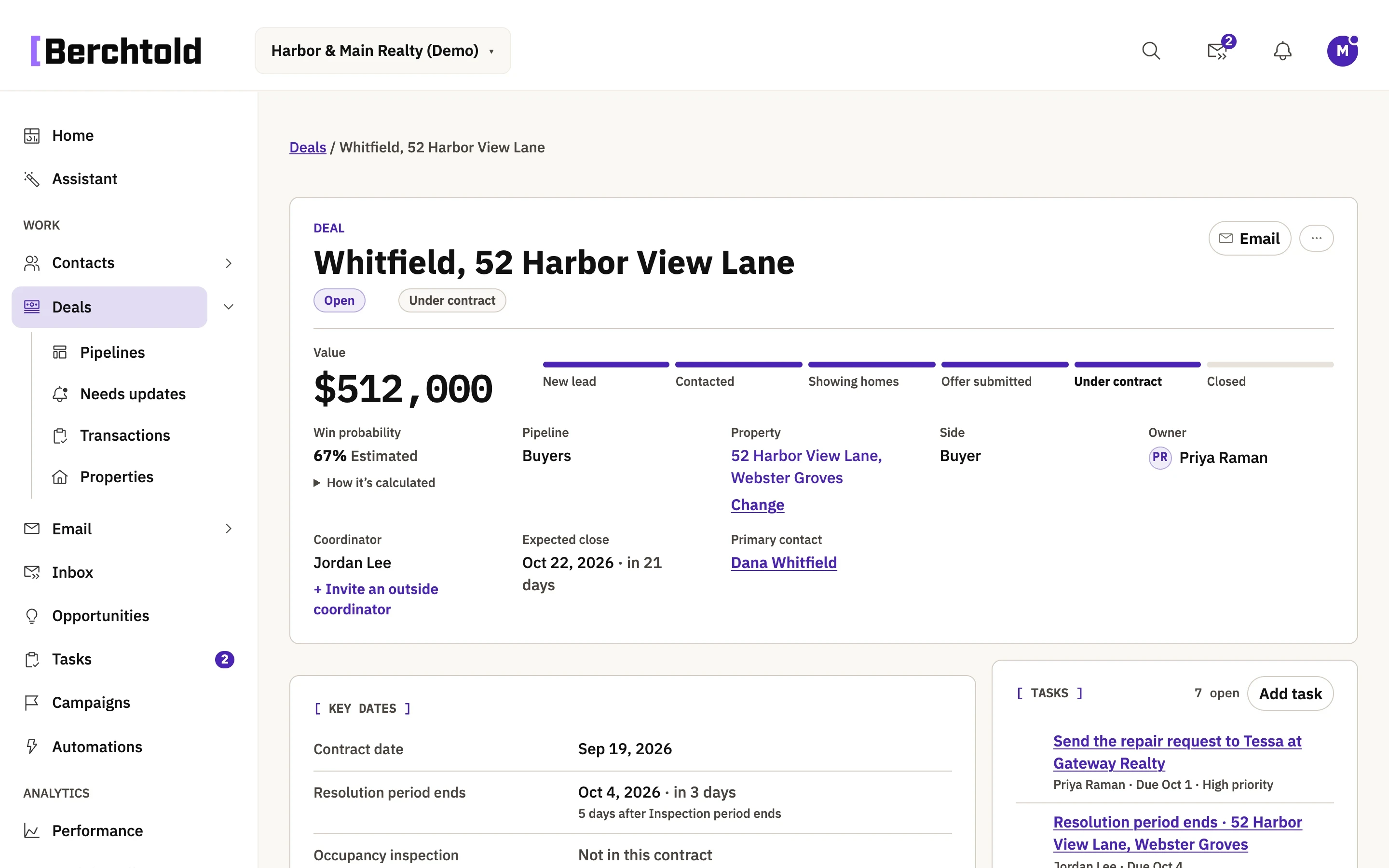The image size is (1389, 868).
Task: Click the Performance chart icon
Action: (31, 831)
